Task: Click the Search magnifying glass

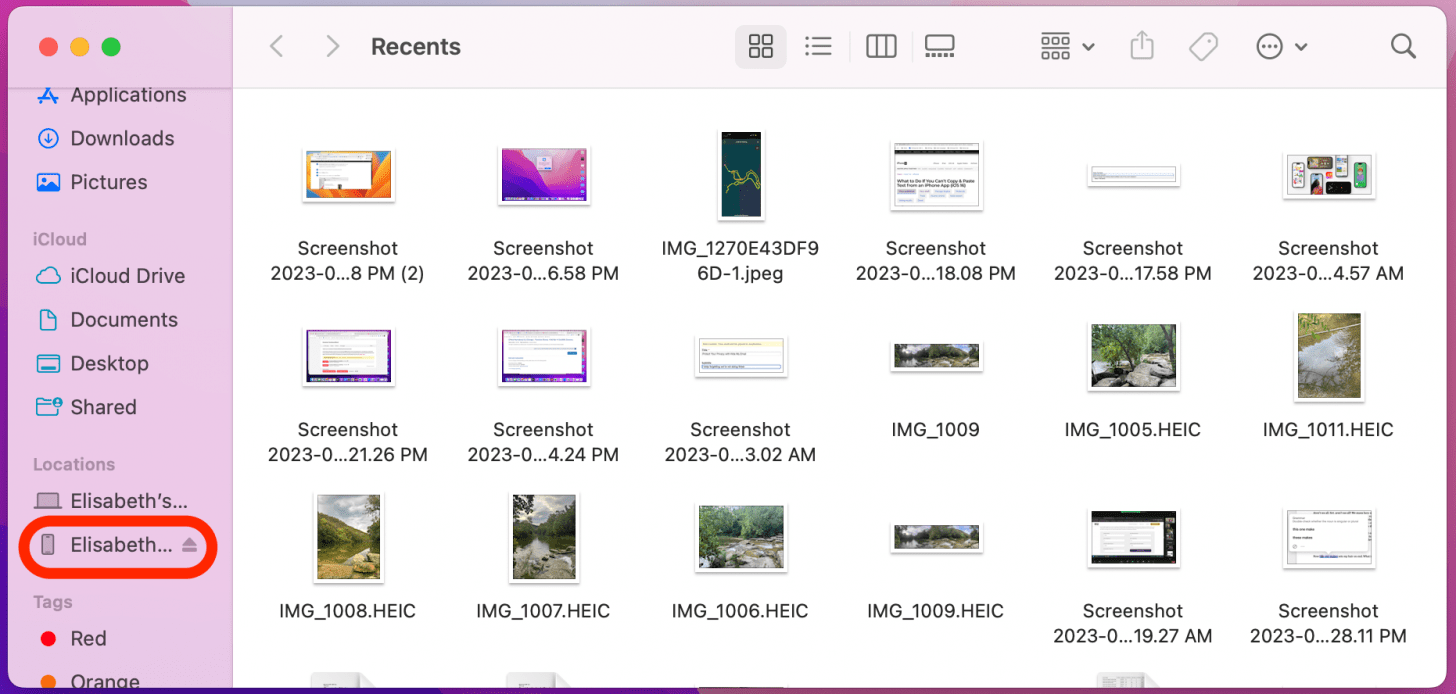Action: pyautogui.click(x=1403, y=46)
